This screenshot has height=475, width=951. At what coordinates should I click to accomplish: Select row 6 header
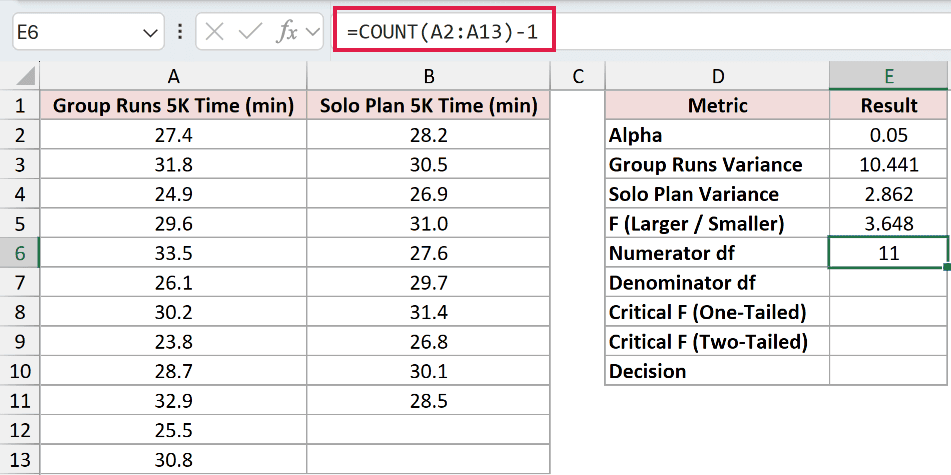tap(20, 253)
